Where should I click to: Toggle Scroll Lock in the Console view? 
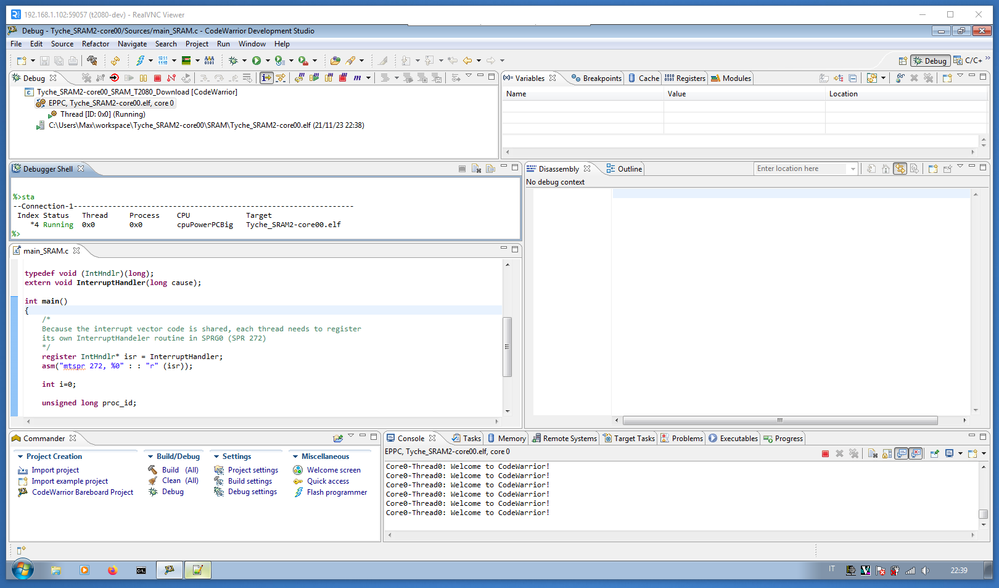(x=887, y=453)
